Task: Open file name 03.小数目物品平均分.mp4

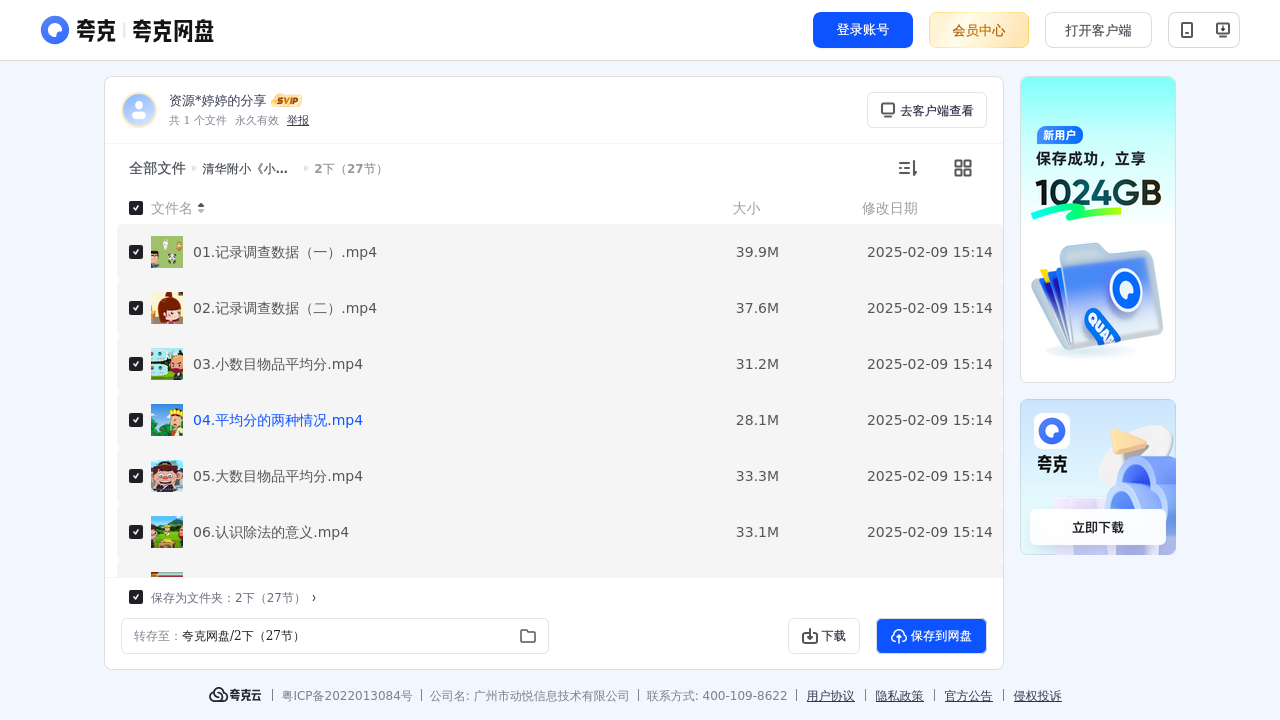Action: [278, 364]
